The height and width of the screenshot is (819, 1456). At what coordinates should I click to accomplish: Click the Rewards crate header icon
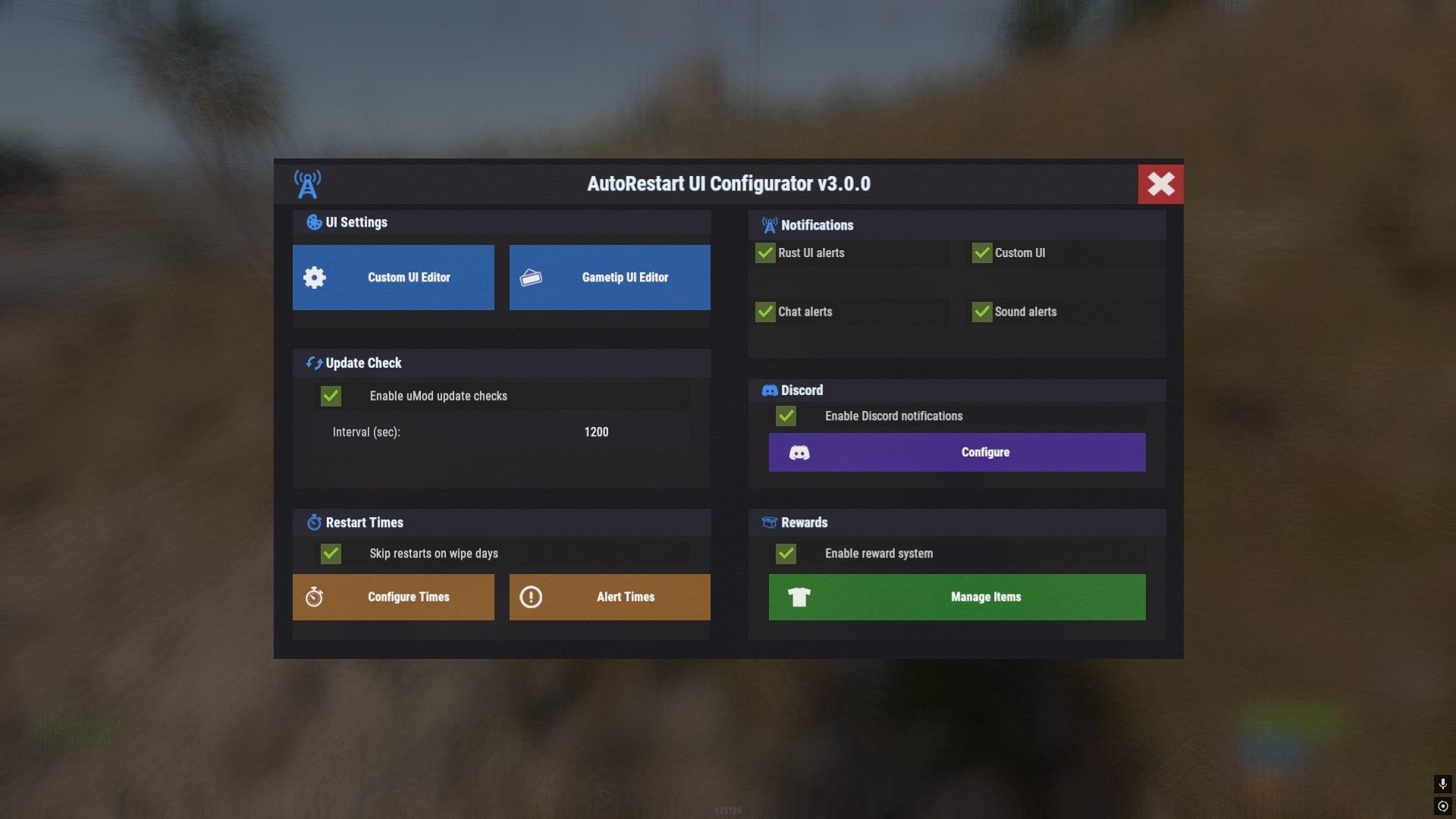[770, 522]
